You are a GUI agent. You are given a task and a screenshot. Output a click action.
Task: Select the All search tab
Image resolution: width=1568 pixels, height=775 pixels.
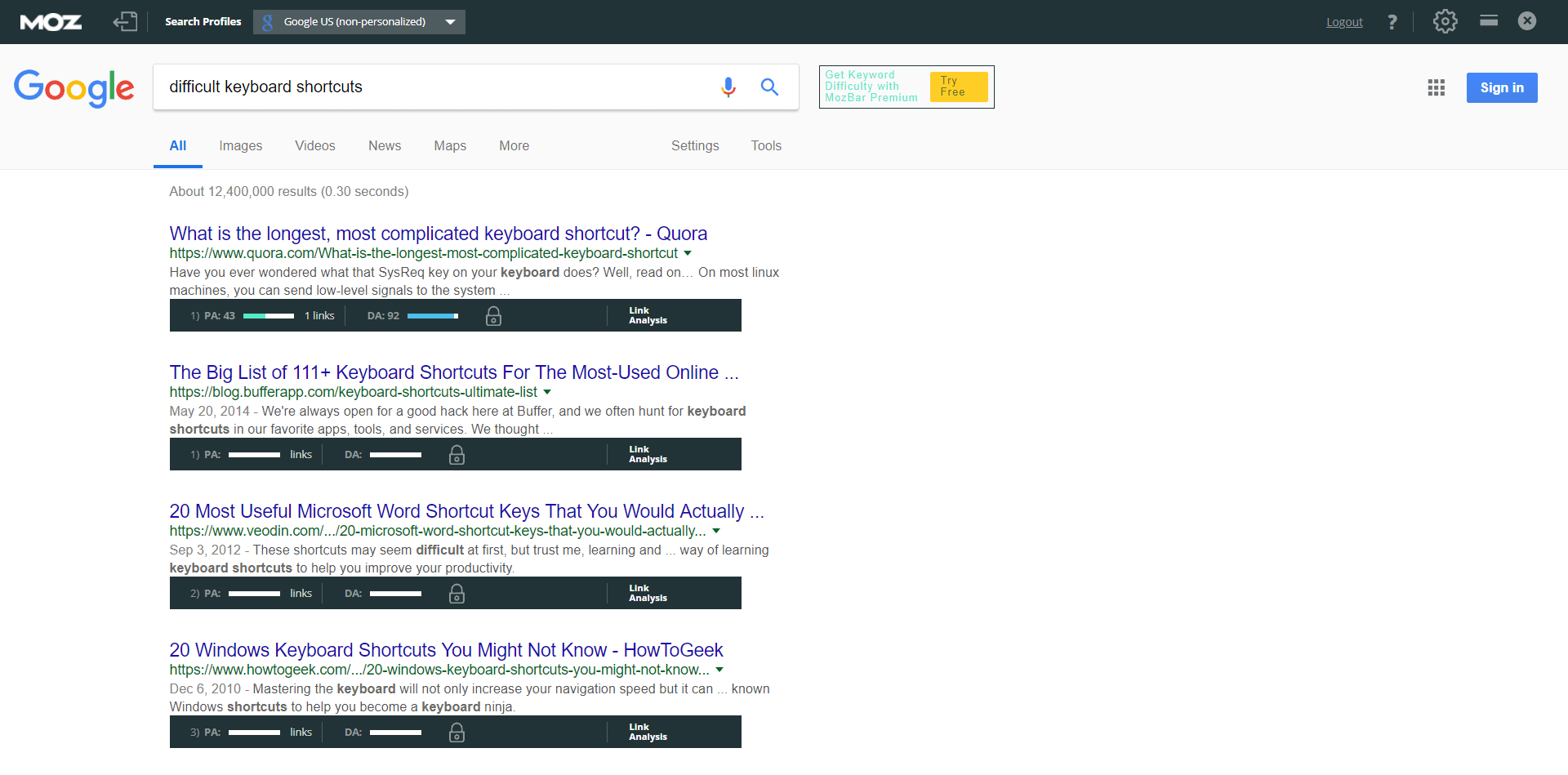click(178, 145)
